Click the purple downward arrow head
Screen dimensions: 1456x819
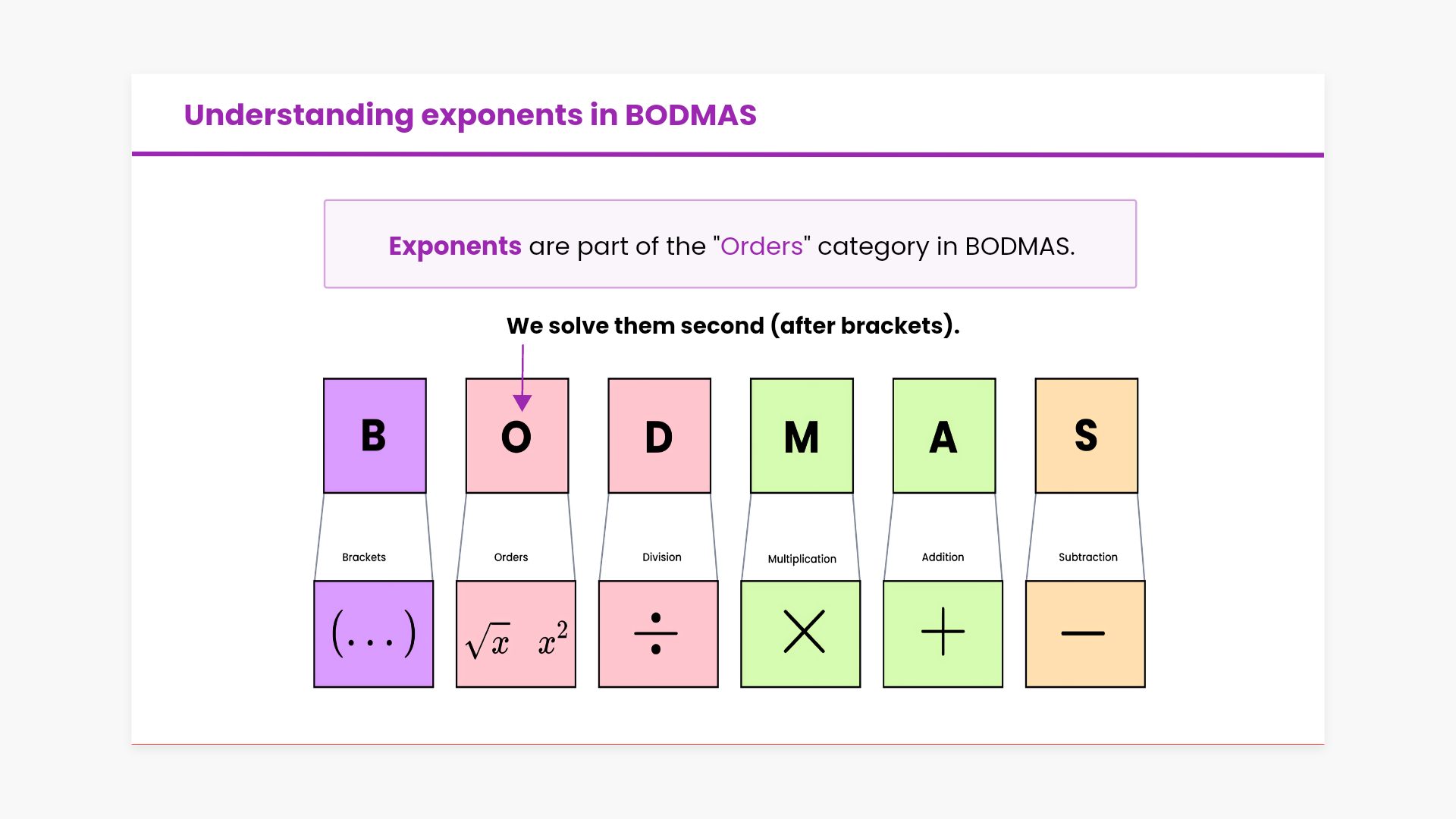[x=522, y=403]
